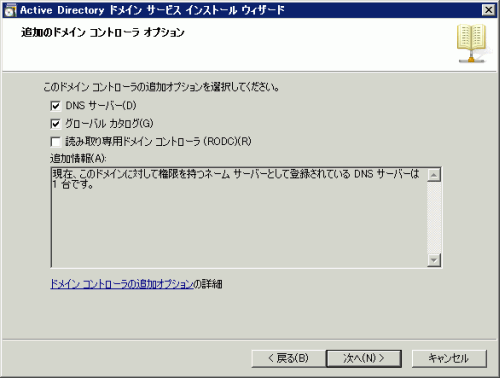This screenshot has width=500, height=378.
Task: Click the このドメイン コントローラの追加オプションを選択 instruction text
Action: (161, 87)
